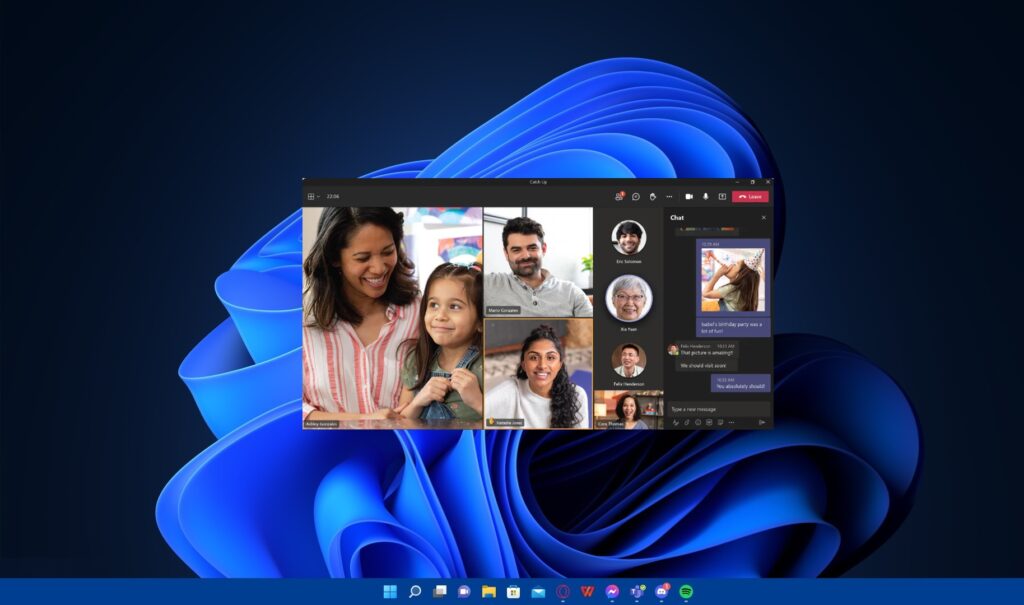Open Teams Chat from the taskbar

464,591
